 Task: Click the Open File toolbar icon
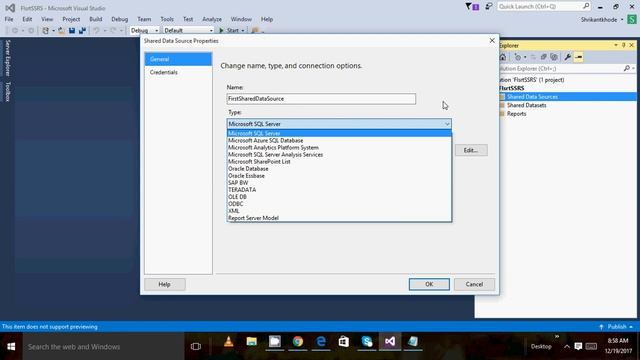pyautogui.click(x=61, y=31)
